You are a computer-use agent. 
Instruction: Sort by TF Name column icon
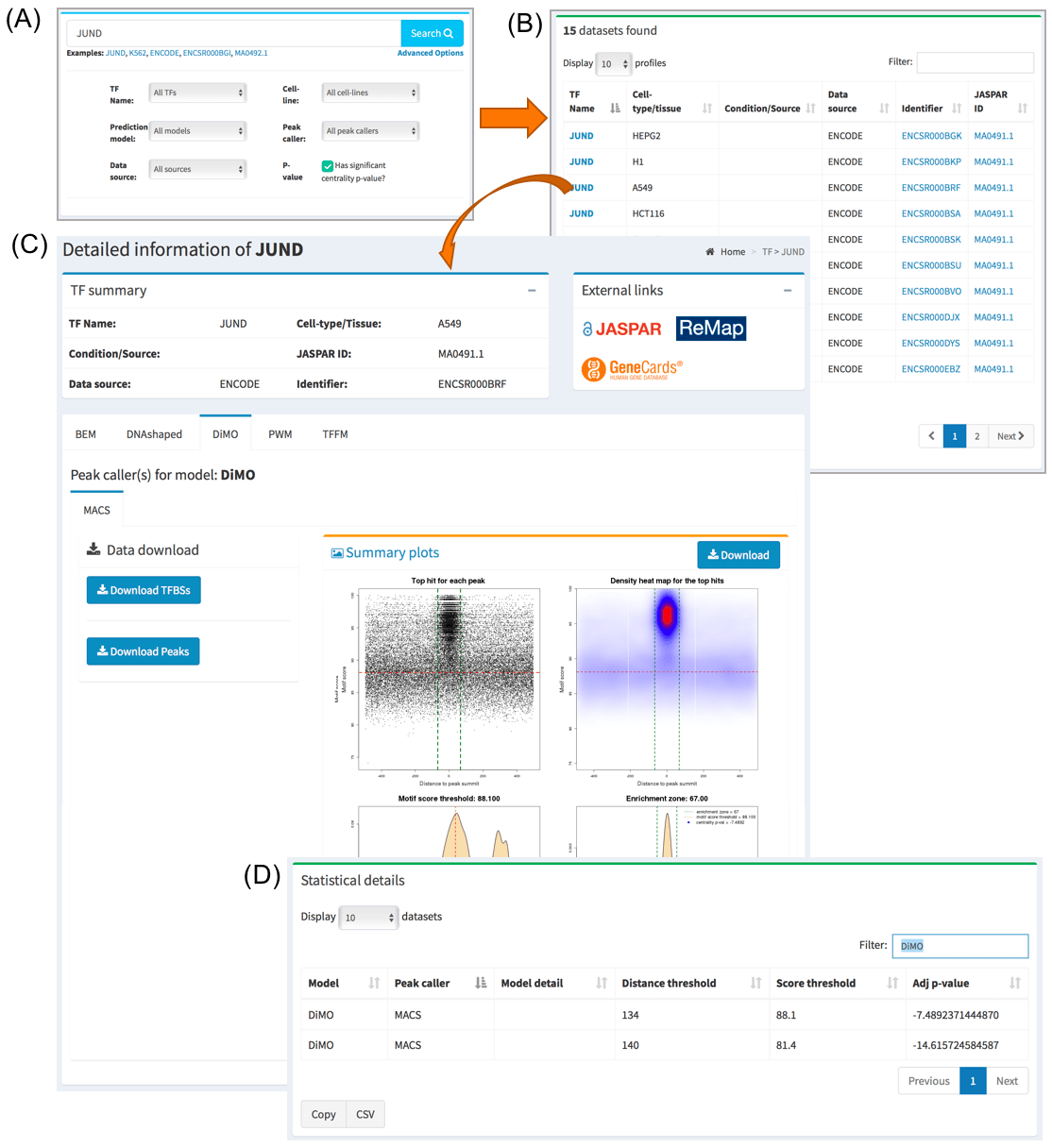click(616, 109)
